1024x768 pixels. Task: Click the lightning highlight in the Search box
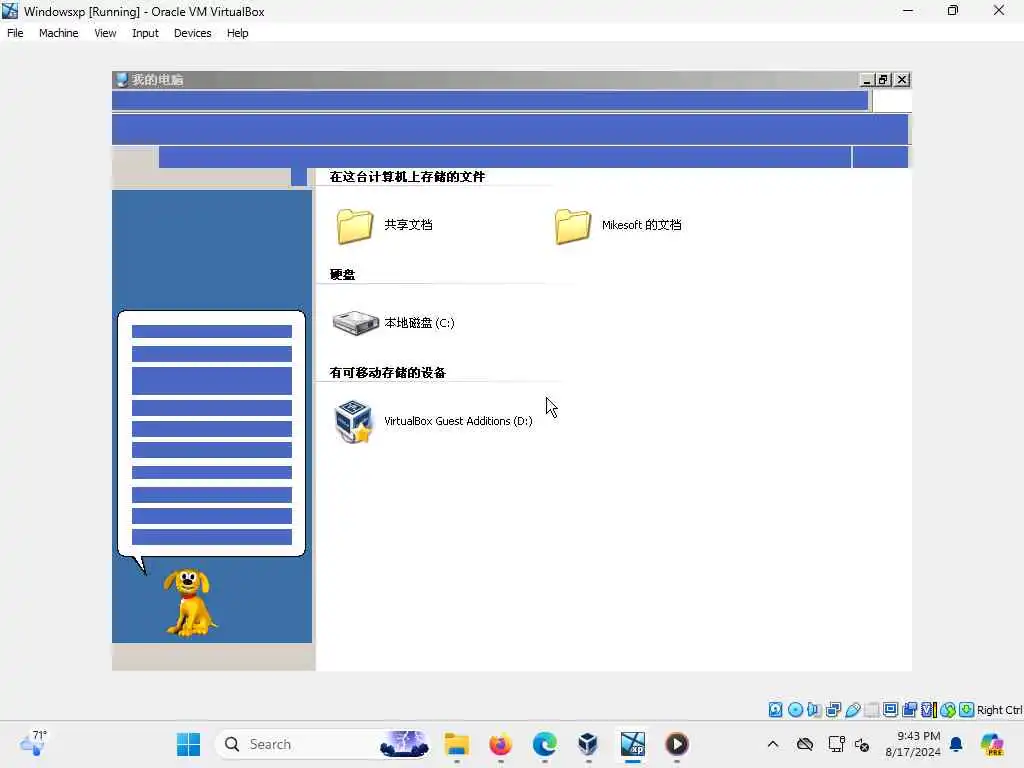coord(405,744)
